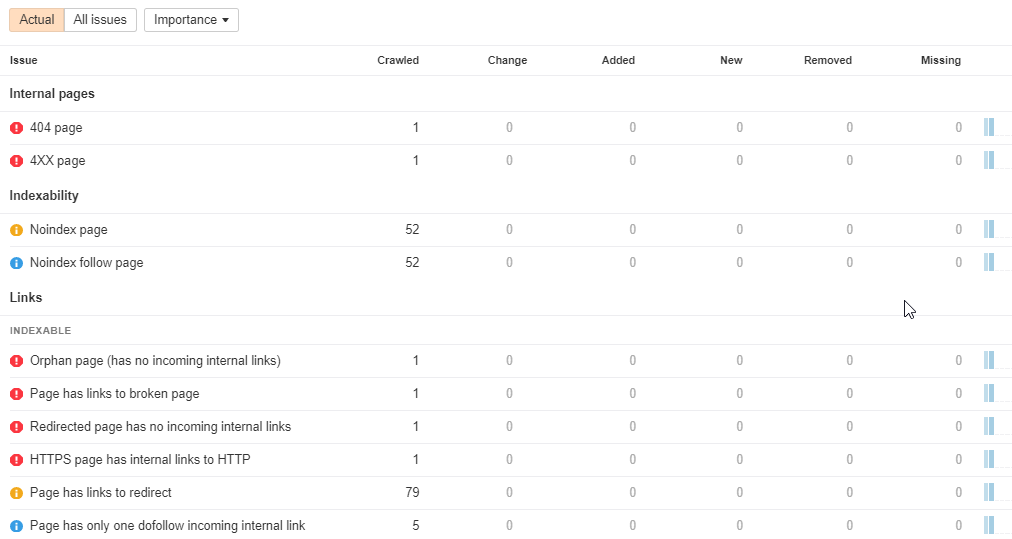Open the Importance dropdown

pos(191,20)
